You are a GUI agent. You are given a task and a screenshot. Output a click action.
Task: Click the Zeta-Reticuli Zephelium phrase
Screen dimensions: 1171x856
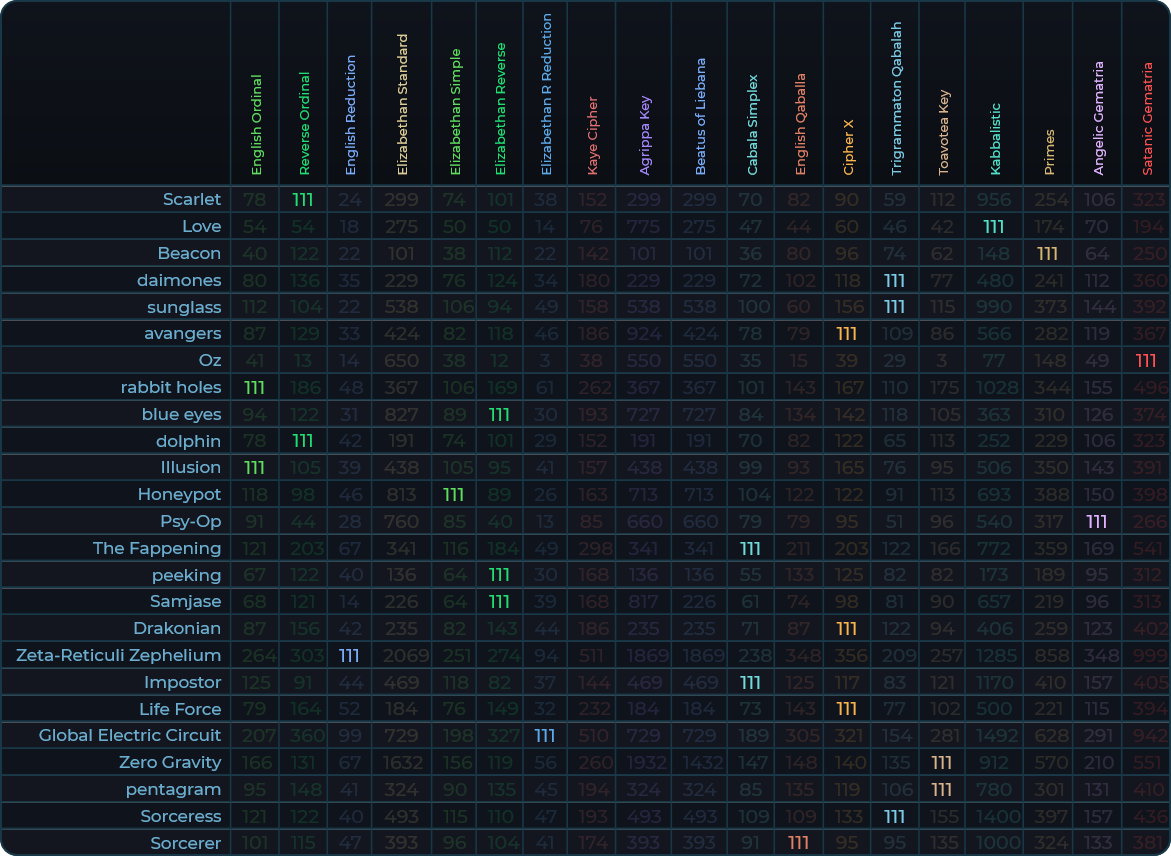pyautogui.click(x=119, y=655)
